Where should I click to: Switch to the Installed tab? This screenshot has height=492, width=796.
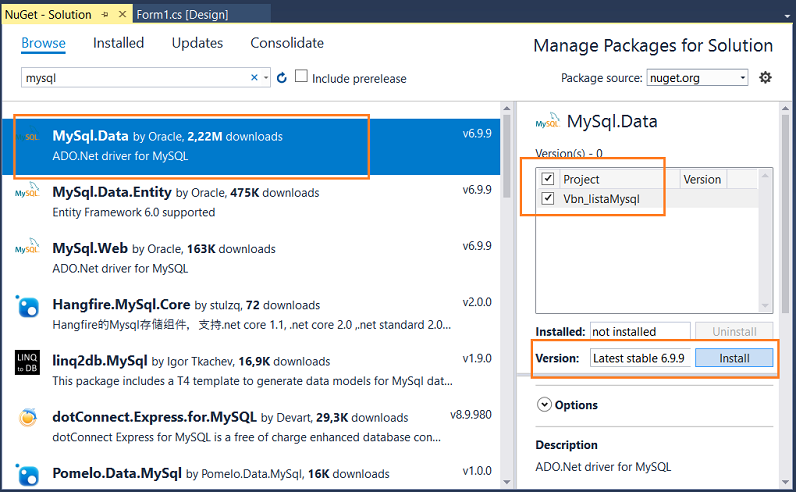tap(118, 43)
